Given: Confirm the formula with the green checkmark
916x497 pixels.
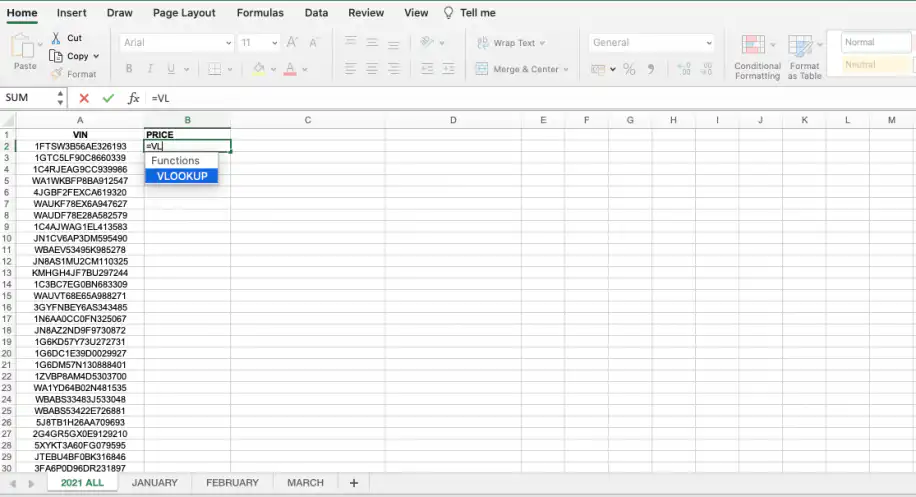Looking at the screenshot, I should [108, 98].
